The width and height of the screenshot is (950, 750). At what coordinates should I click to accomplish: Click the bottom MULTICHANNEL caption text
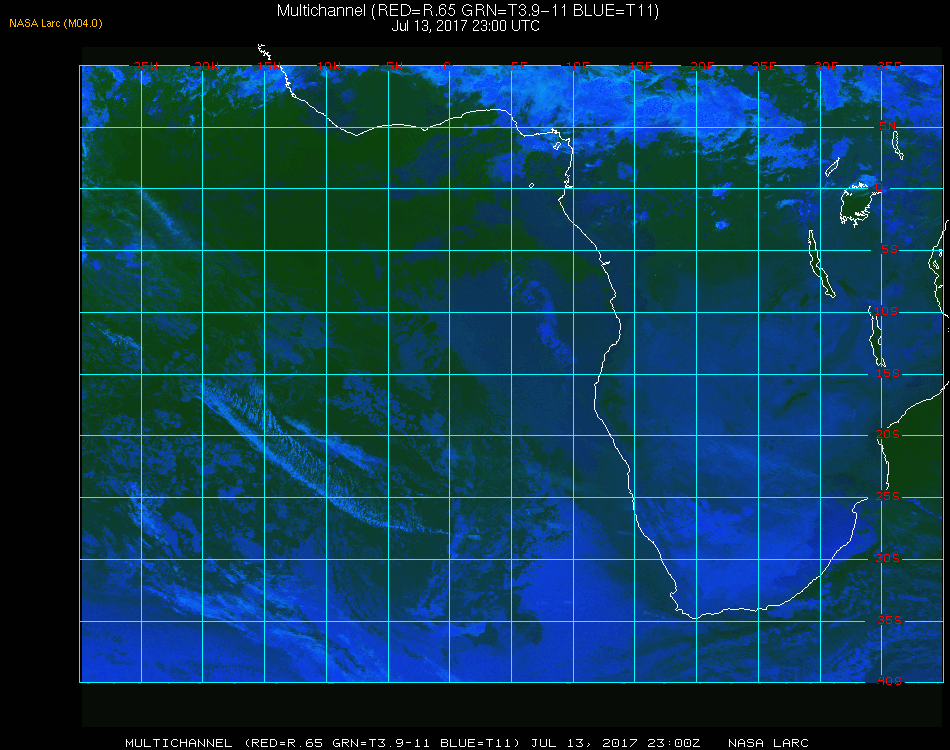tap(179, 743)
